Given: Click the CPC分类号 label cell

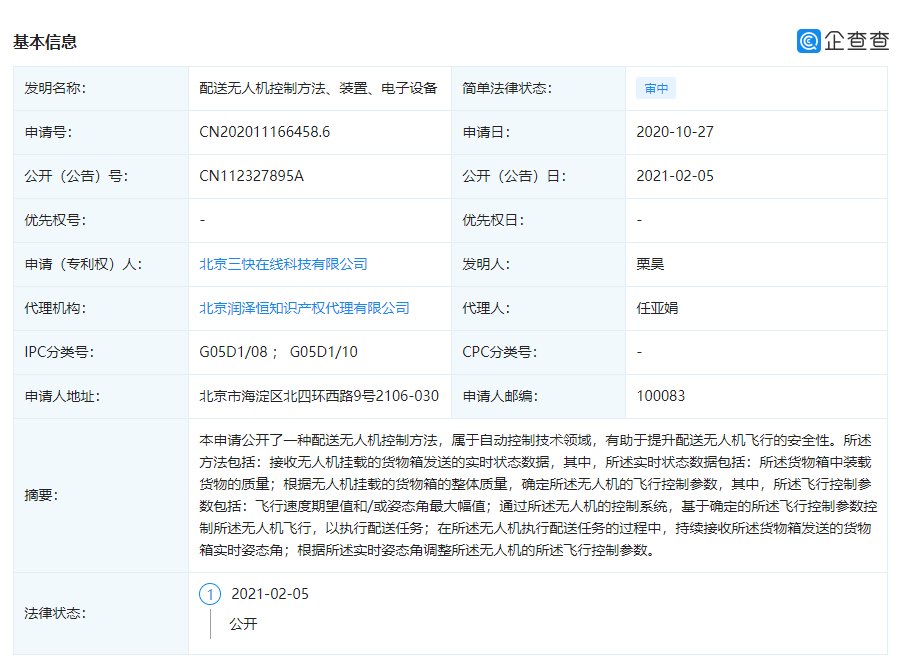Looking at the screenshot, I should 538,352.
